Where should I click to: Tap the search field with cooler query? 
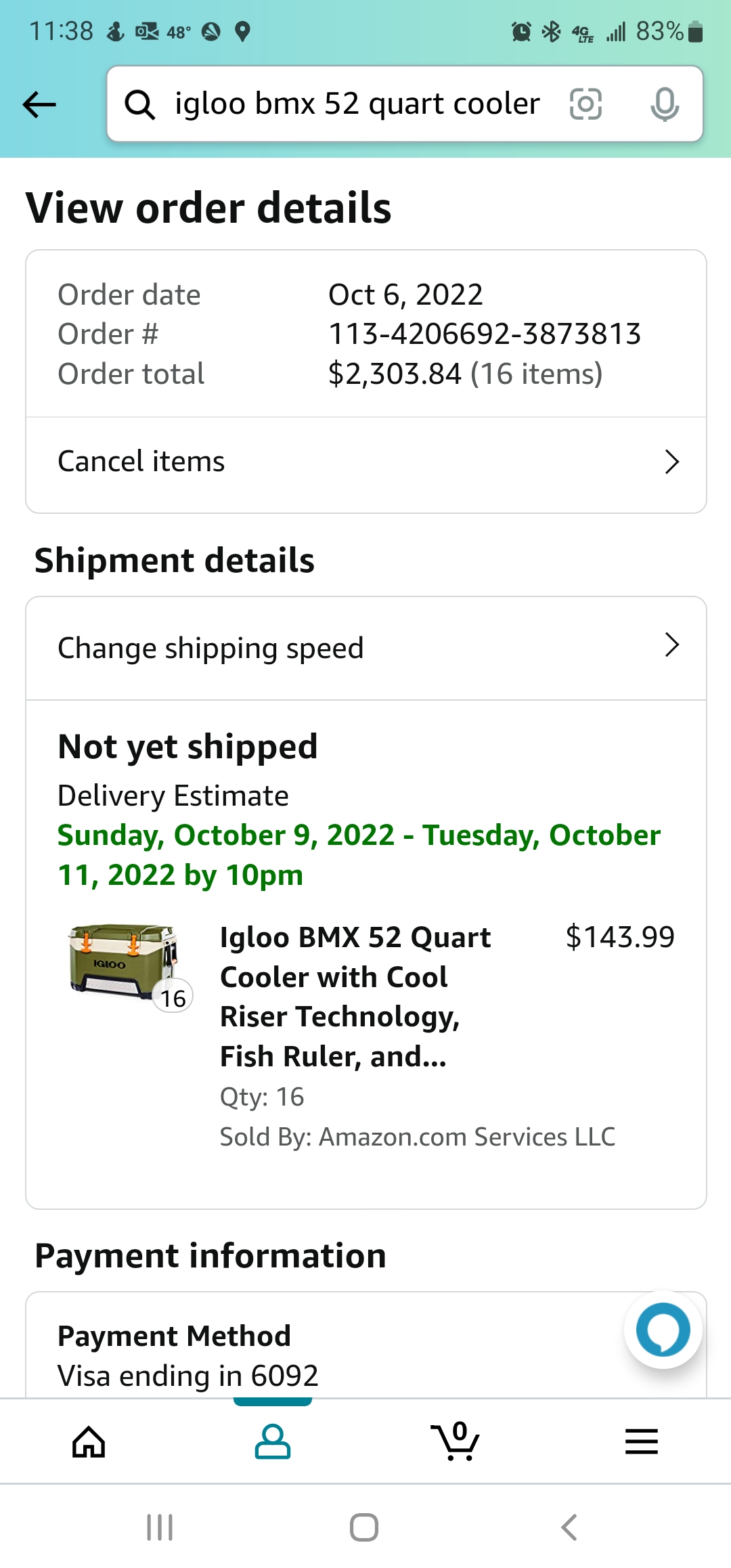point(357,104)
